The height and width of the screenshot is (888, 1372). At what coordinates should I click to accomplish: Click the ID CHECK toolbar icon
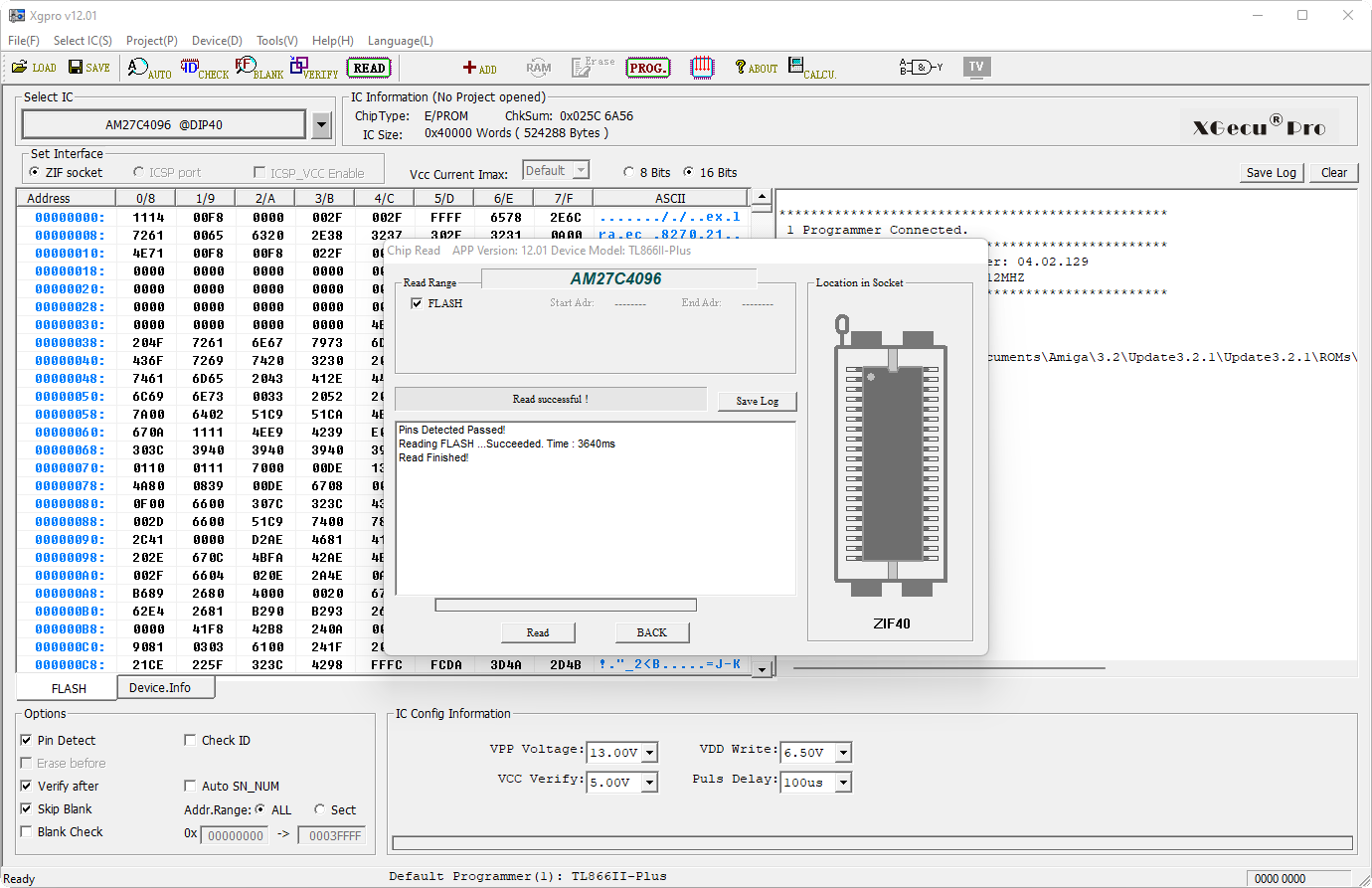tap(204, 68)
